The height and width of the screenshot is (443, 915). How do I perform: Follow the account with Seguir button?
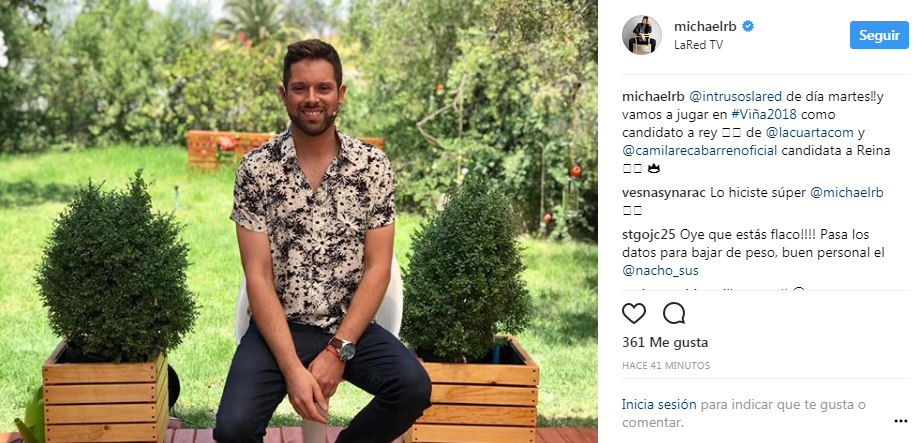point(879,35)
